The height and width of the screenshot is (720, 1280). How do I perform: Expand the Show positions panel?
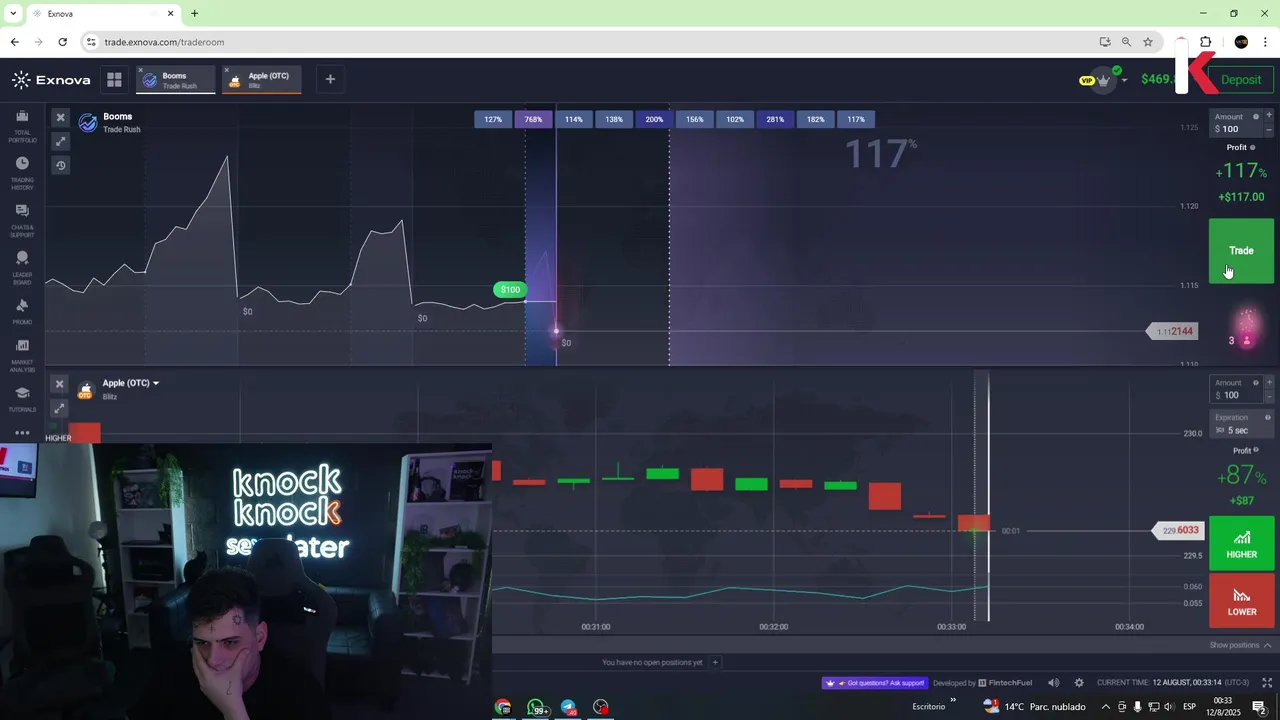click(x=1240, y=645)
